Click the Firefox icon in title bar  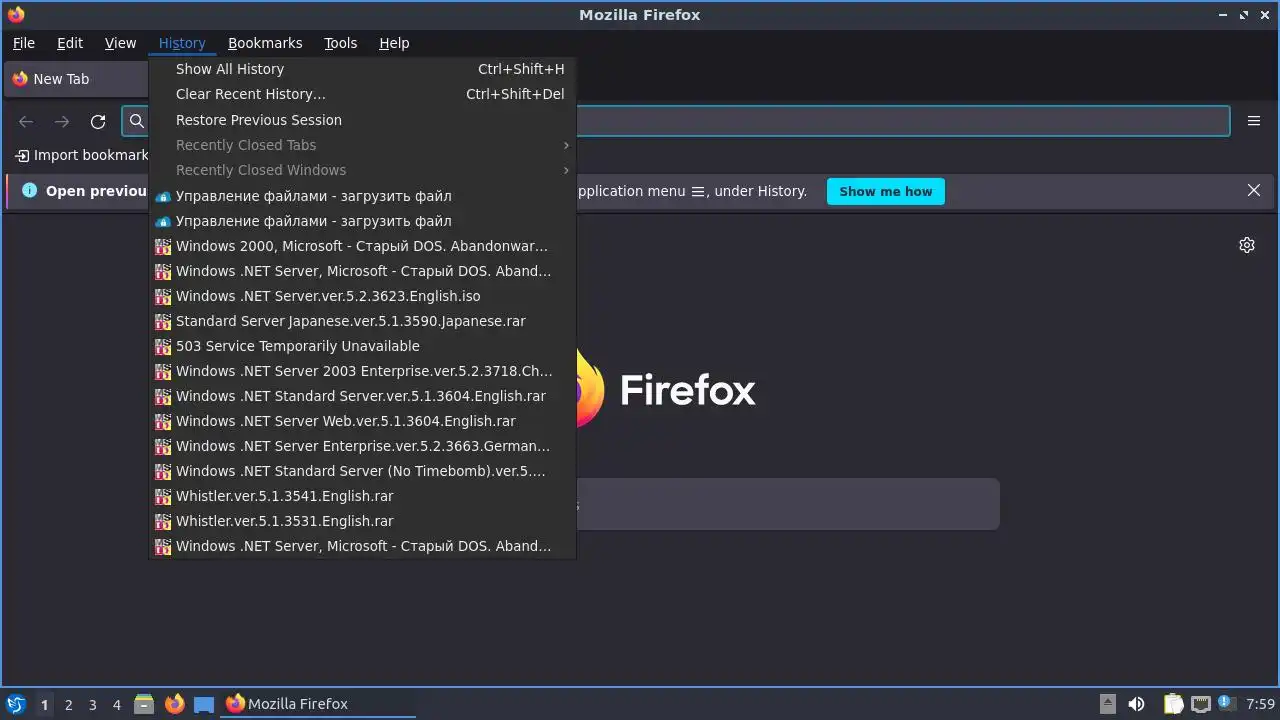16,14
